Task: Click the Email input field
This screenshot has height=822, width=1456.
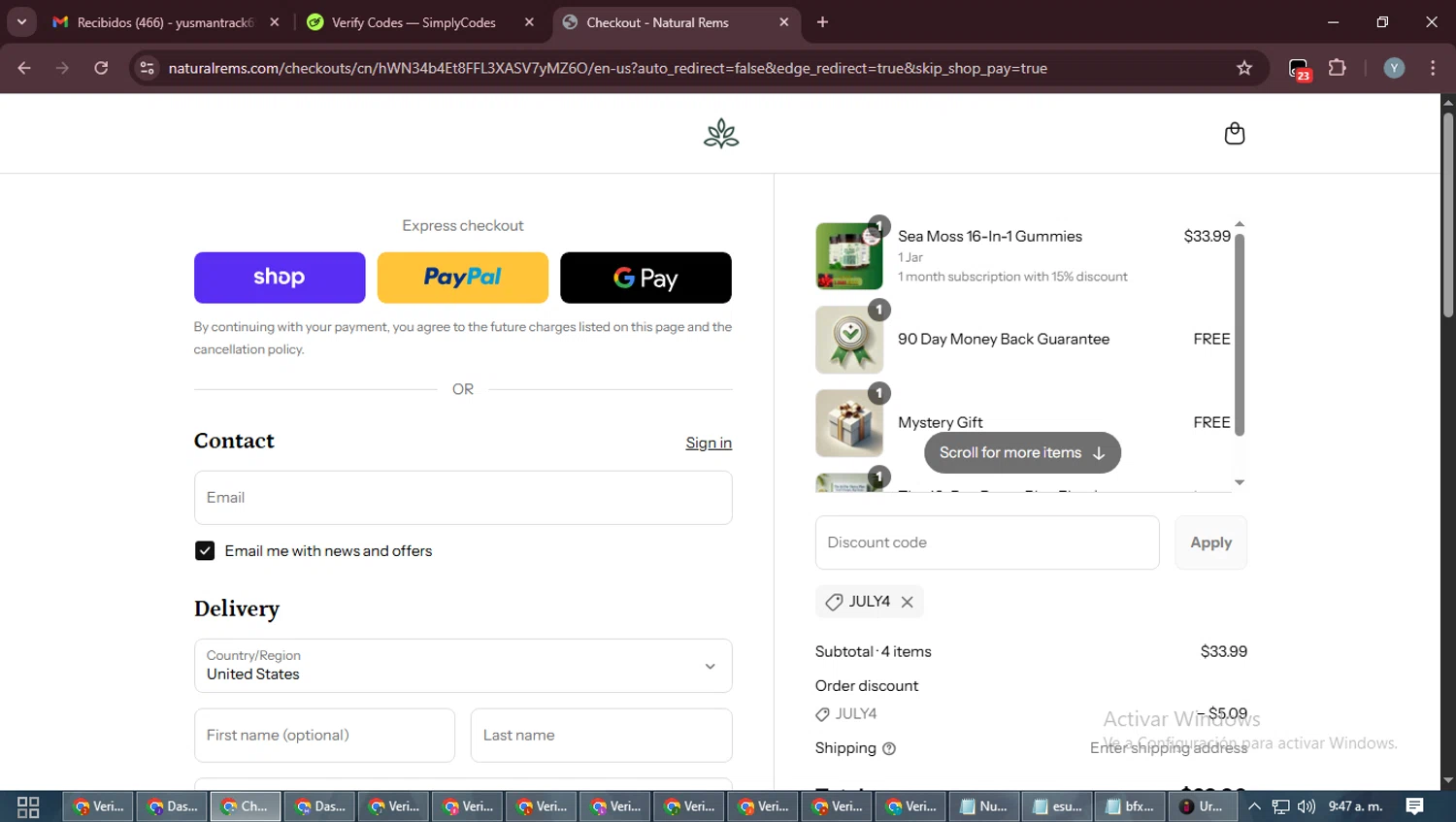Action: 463,498
